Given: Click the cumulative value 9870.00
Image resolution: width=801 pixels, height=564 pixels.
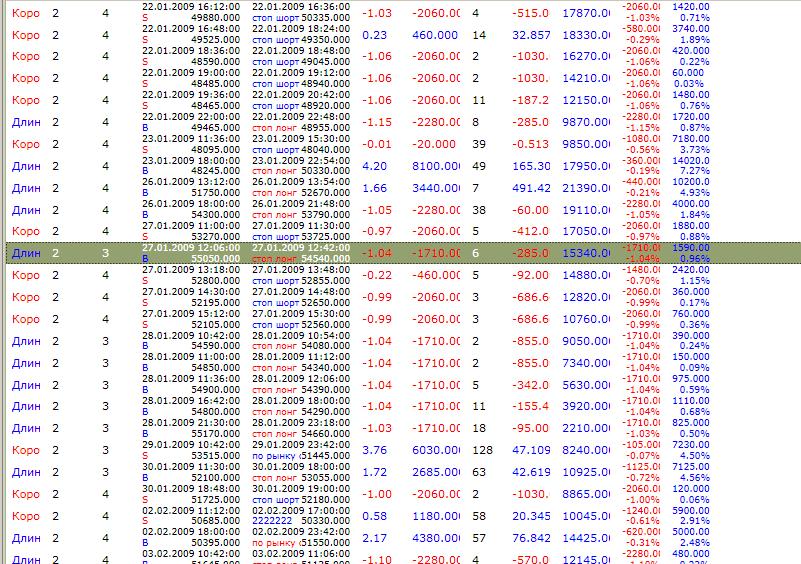Looking at the screenshot, I should click(x=586, y=123).
